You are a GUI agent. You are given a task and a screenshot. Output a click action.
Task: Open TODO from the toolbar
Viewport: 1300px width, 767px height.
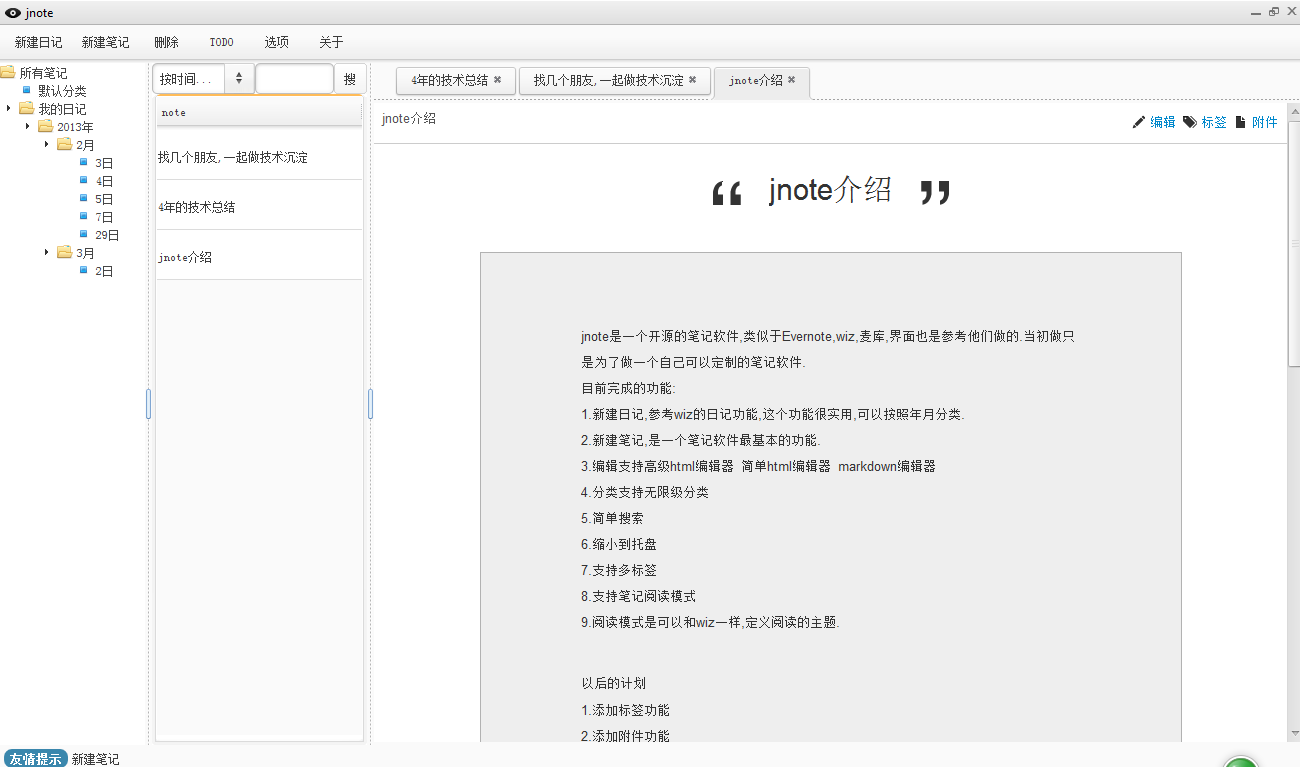[222, 42]
